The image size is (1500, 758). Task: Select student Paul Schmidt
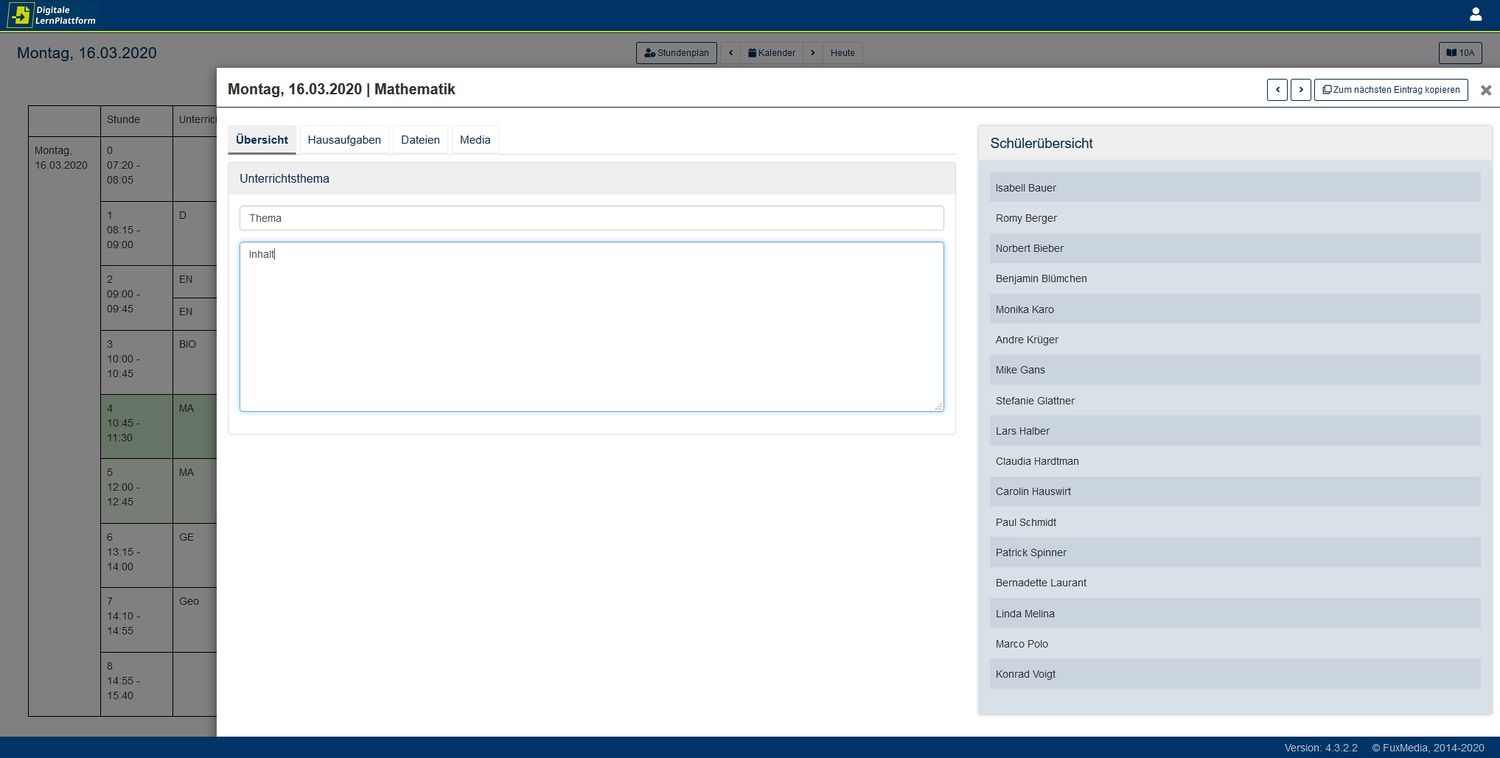(x=1235, y=522)
